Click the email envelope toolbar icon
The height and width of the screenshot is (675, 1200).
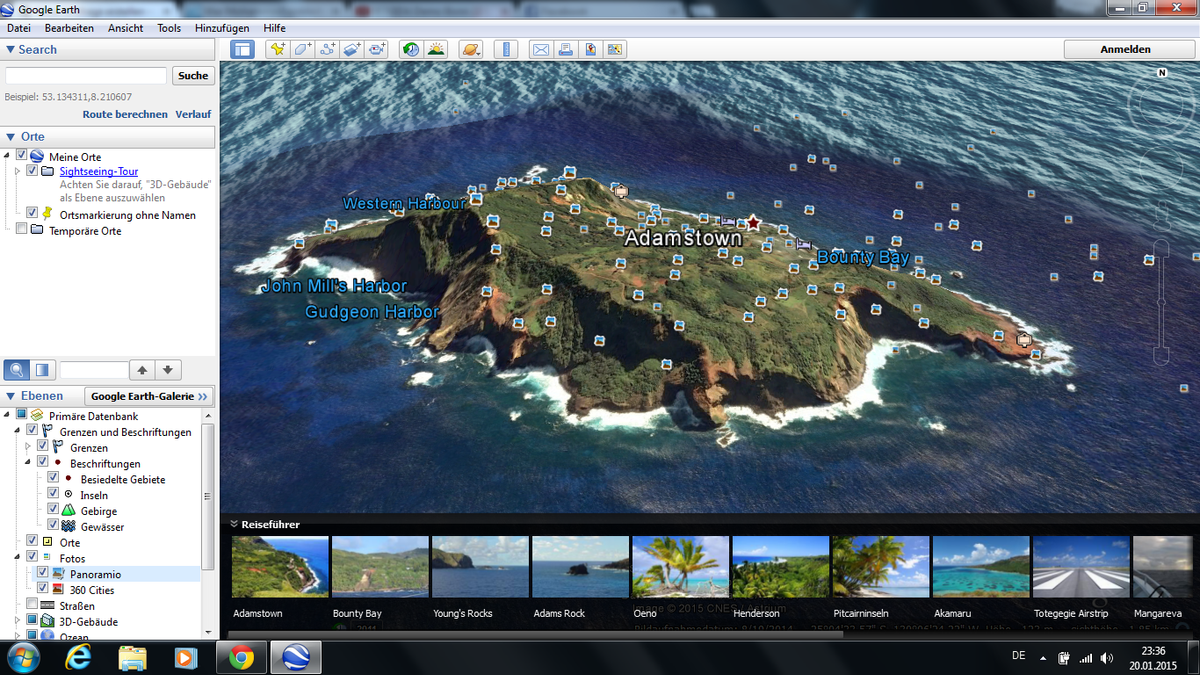click(540, 49)
